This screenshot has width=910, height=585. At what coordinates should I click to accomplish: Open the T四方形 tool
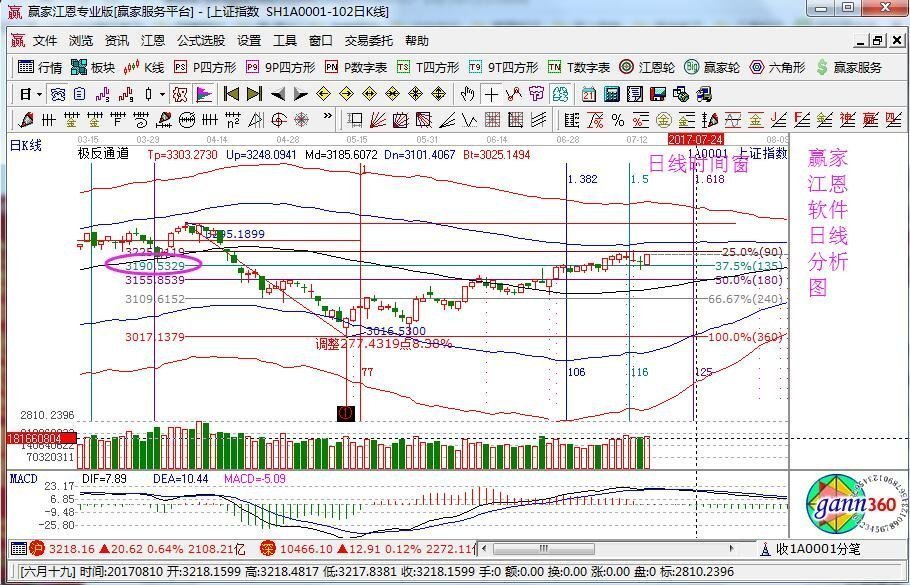point(428,67)
